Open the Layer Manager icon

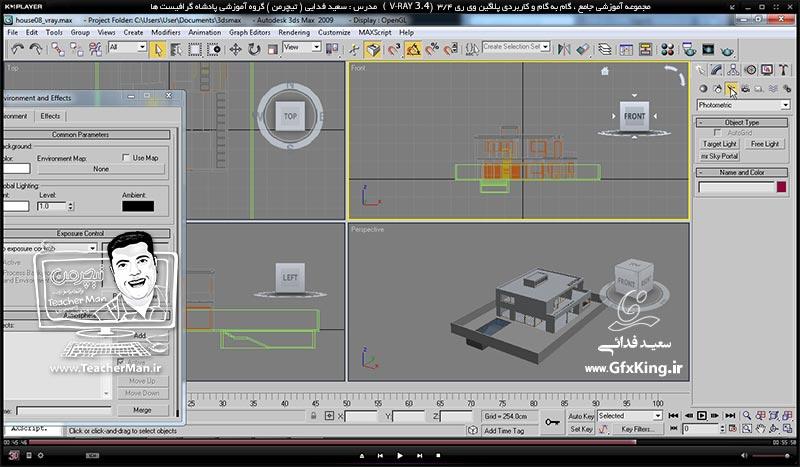(x=605, y=50)
